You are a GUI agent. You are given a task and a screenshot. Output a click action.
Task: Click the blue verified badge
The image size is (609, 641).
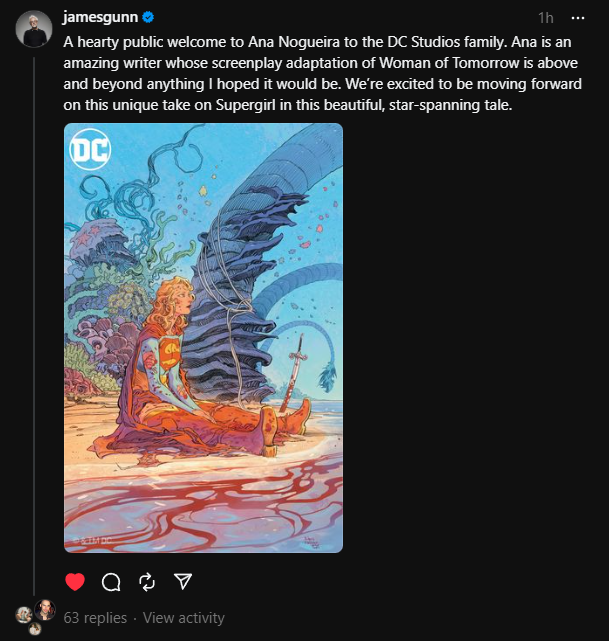click(x=148, y=17)
